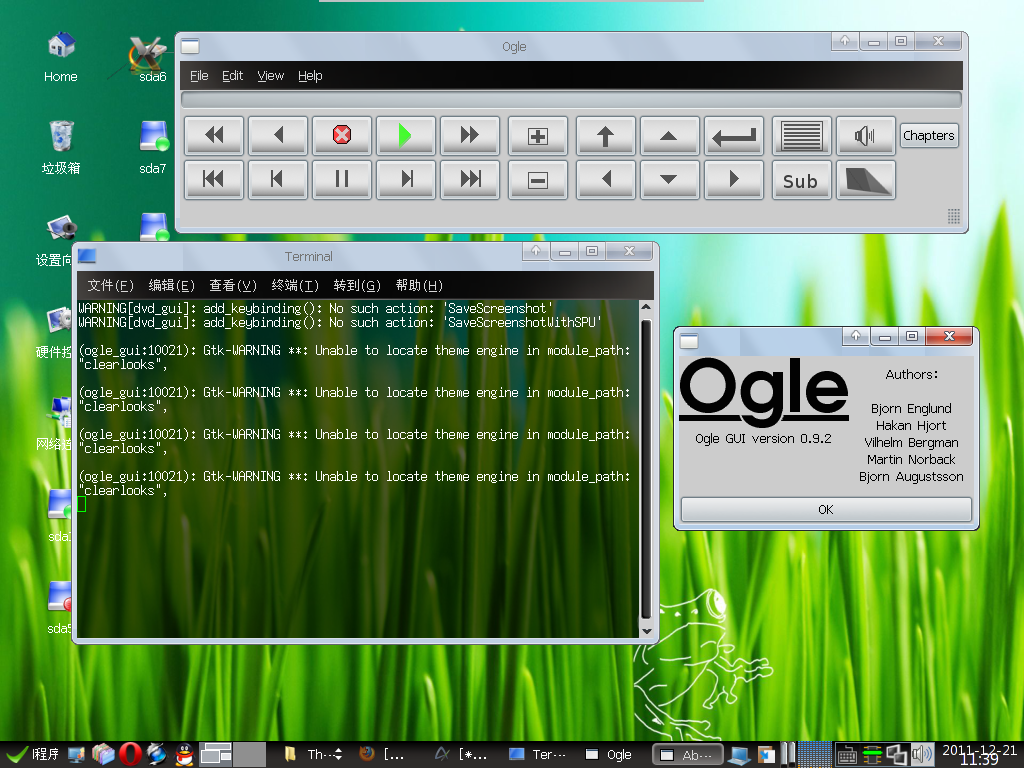Step forward one frame in Ogle
The height and width of the screenshot is (768, 1024).
pyautogui.click(x=406, y=180)
